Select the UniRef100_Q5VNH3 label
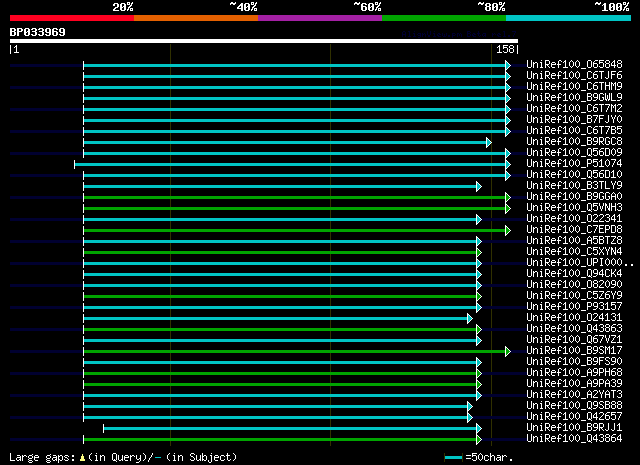 point(574,208)
